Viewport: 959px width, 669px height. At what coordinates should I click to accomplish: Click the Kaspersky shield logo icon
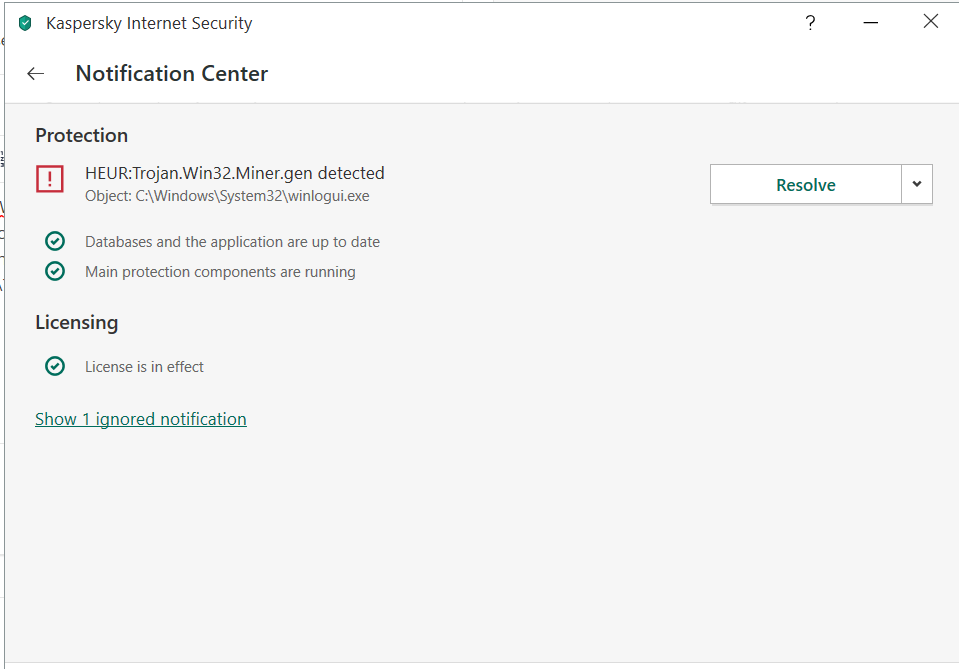click(x=25, y=23)
